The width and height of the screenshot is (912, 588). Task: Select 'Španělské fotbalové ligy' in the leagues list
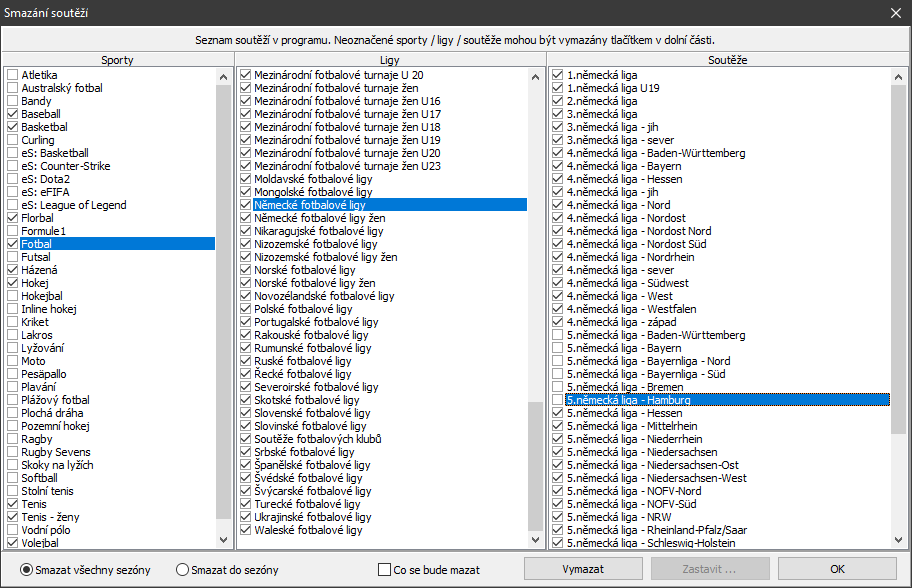(x=298, y=465)
